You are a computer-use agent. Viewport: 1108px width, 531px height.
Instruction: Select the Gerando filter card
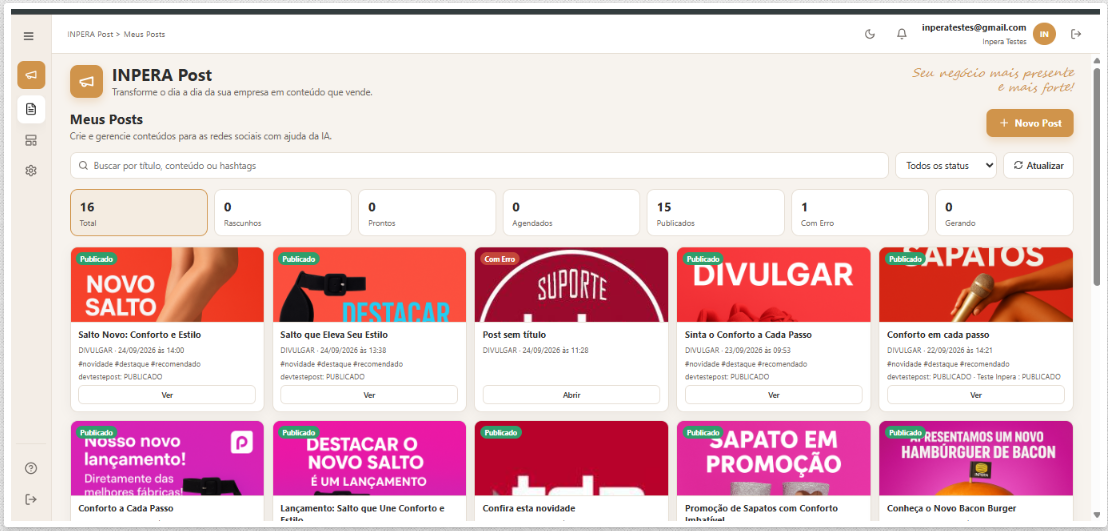coord(1004,213)
